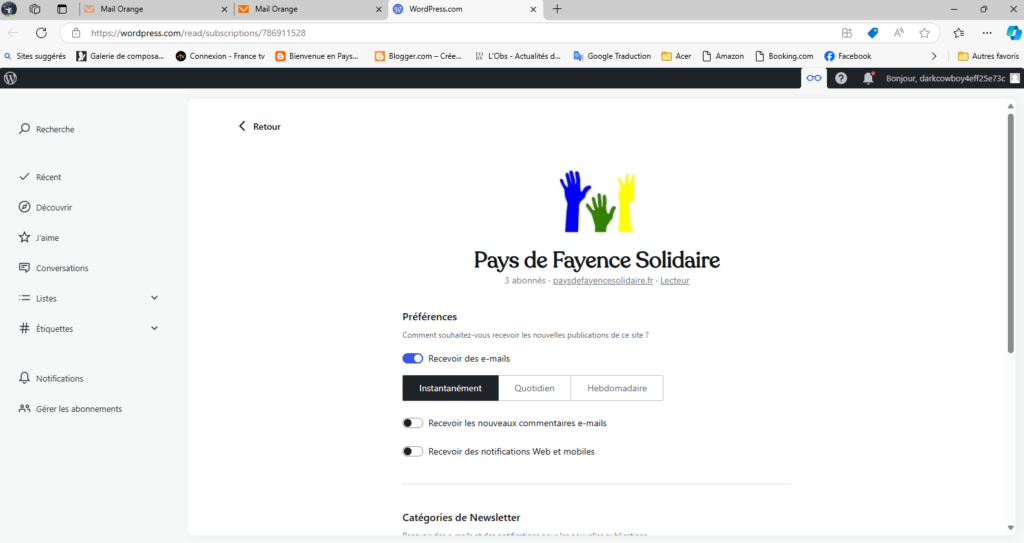Show more bookmarks with the overflow chevron
1024x543 pixels.
click(934, 56)
